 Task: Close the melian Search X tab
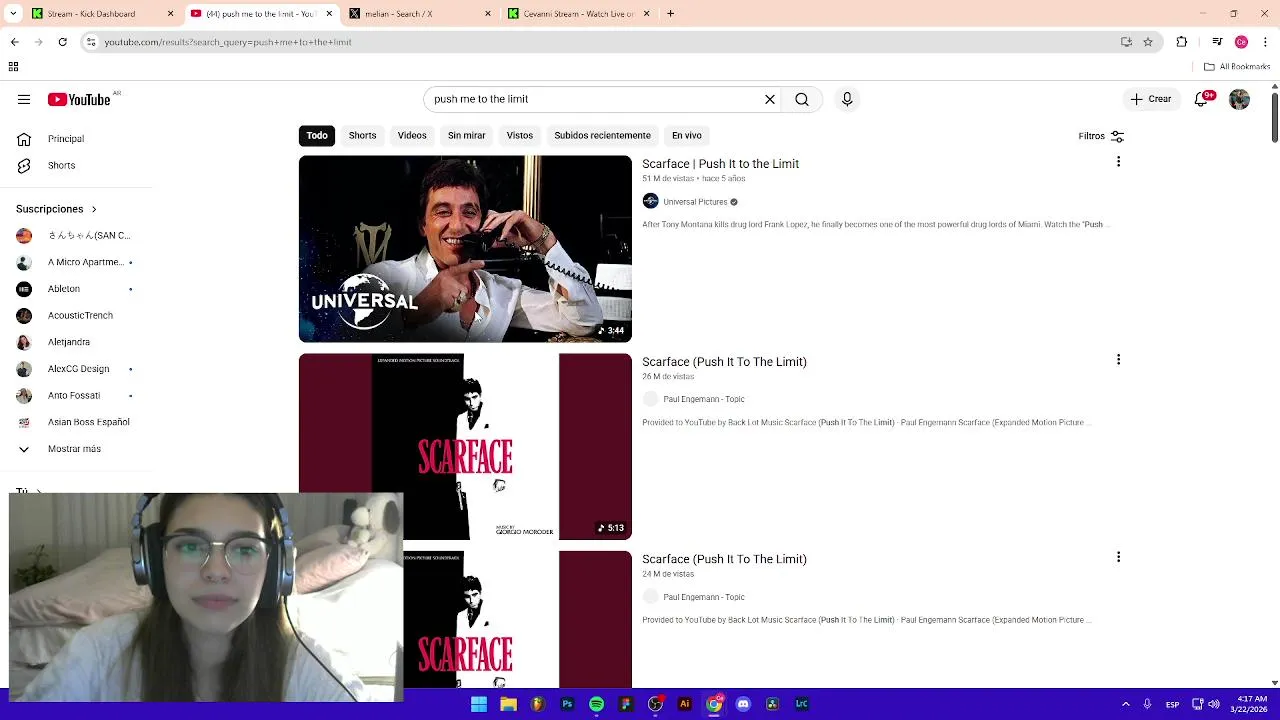click(488, 13)
